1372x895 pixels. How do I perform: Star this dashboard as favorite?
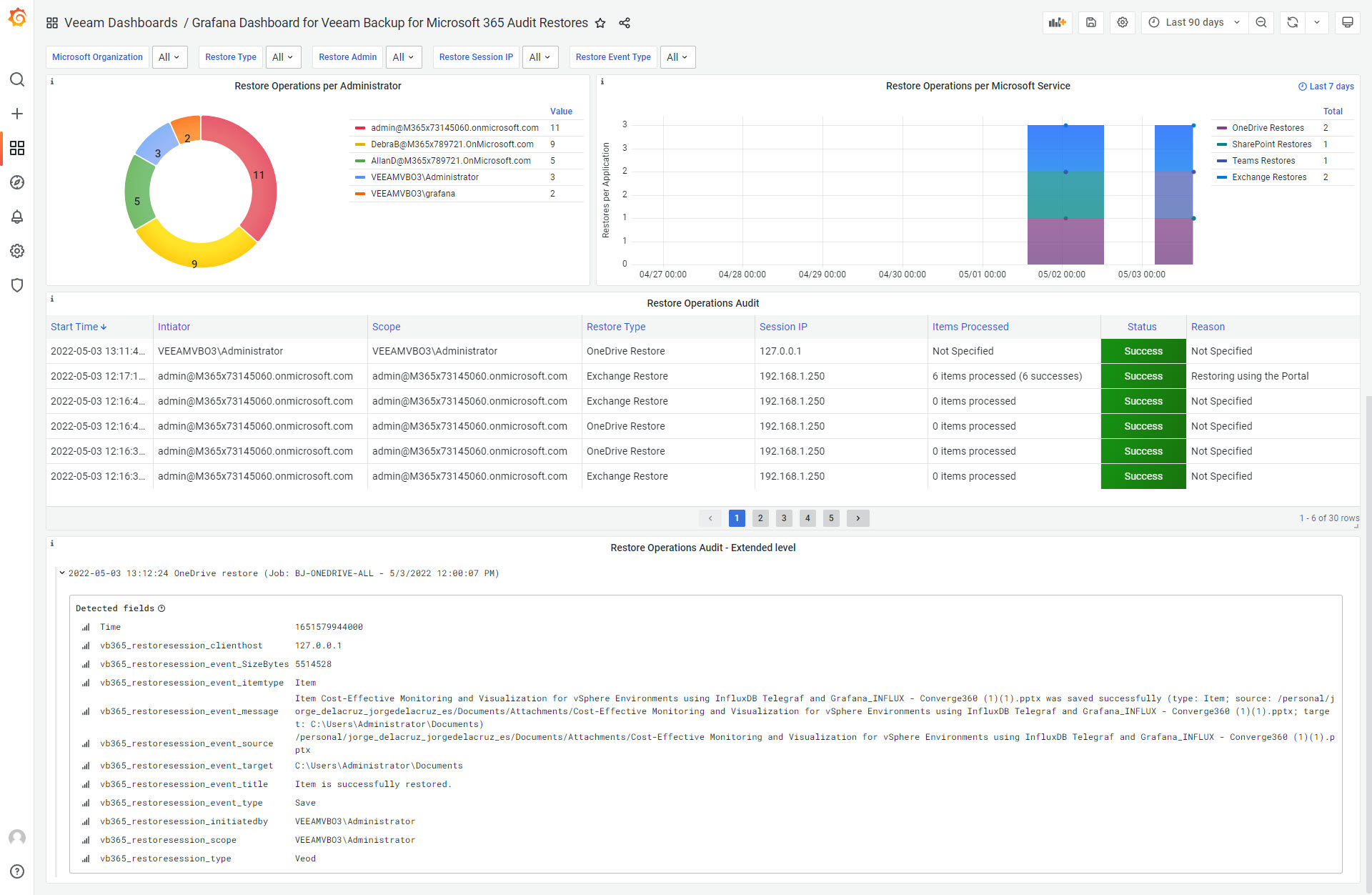click(600, 23)
